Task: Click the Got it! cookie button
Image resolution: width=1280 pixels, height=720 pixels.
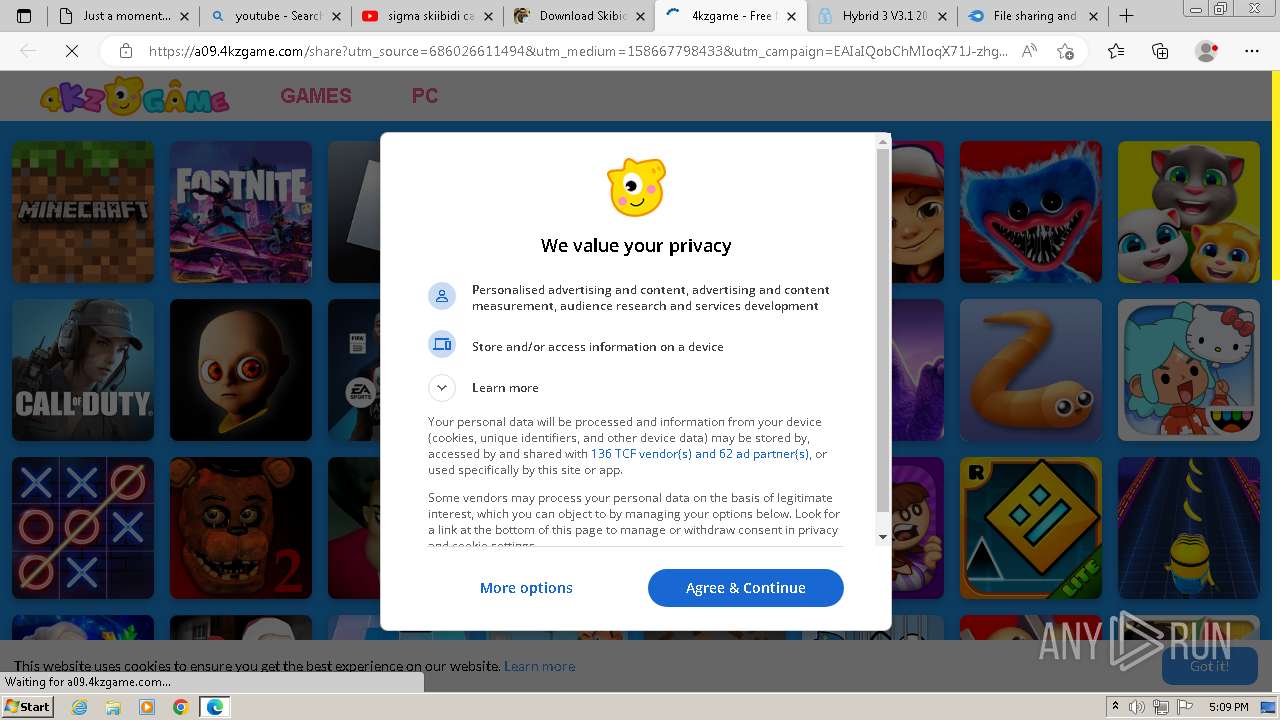Action: point(1209,666)
